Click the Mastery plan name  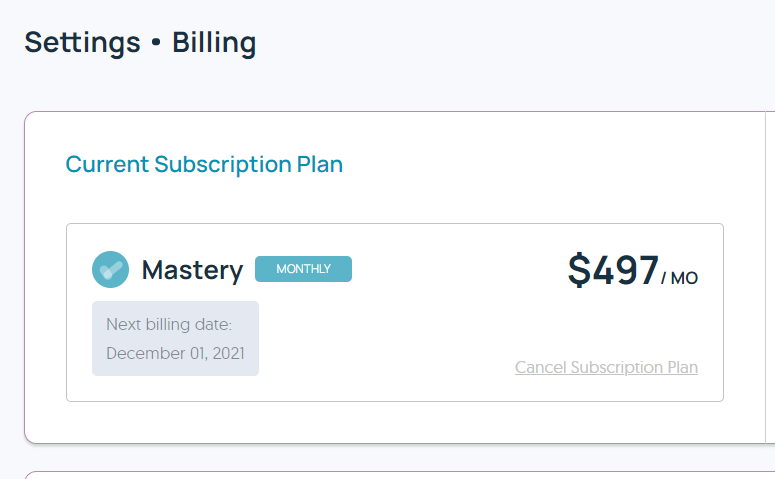(x=192, y=270)
